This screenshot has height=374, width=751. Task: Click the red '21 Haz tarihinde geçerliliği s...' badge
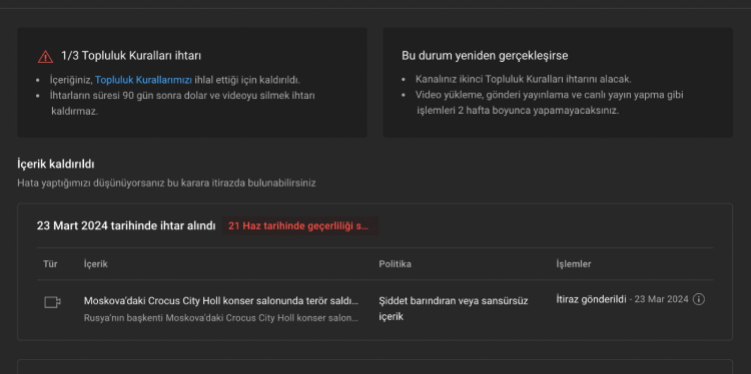click(x=300, y=226)
